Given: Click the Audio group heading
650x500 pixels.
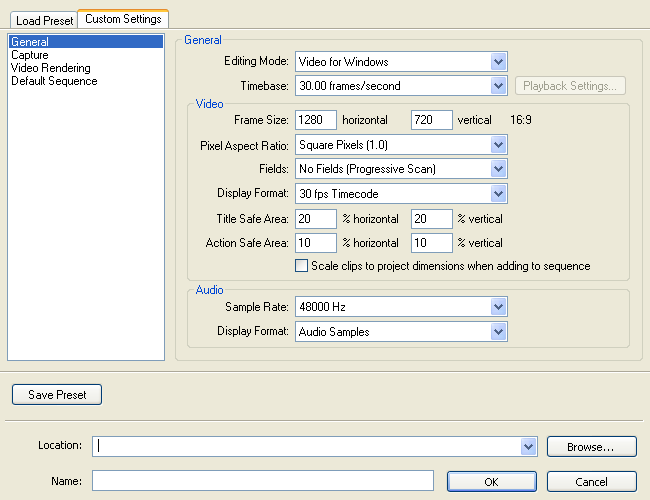Looking at the screenshot, I should tap(209, 290).
